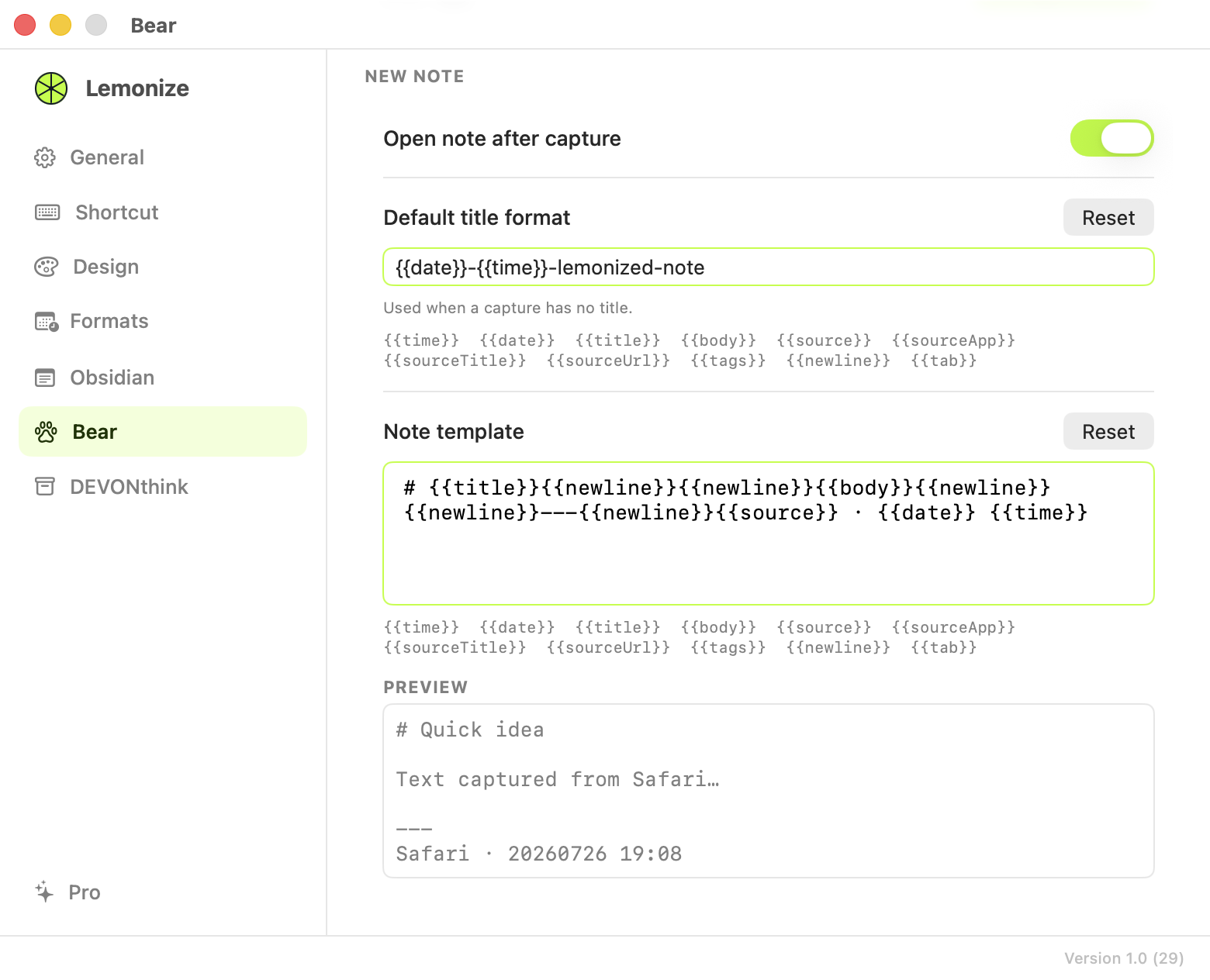Viewport: 1210px width, 980px height.
Task: Insert {{tab}} token under title format
Action: click(944, 361)
